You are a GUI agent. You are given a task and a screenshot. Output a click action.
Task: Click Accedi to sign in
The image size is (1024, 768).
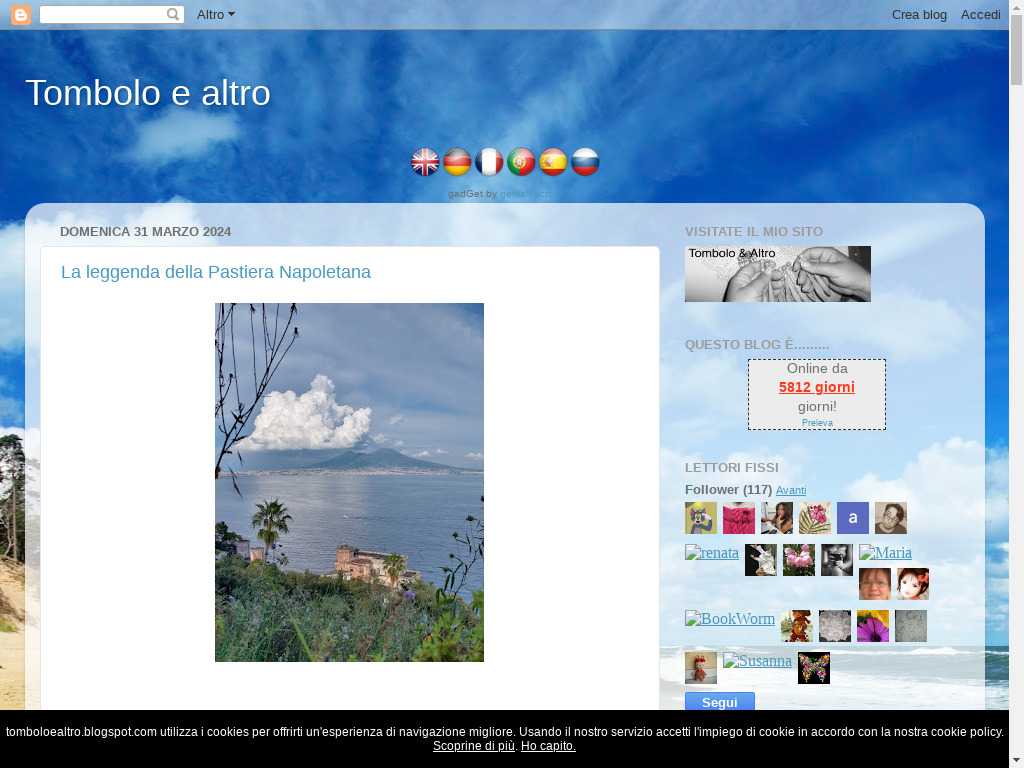(980, 15)
